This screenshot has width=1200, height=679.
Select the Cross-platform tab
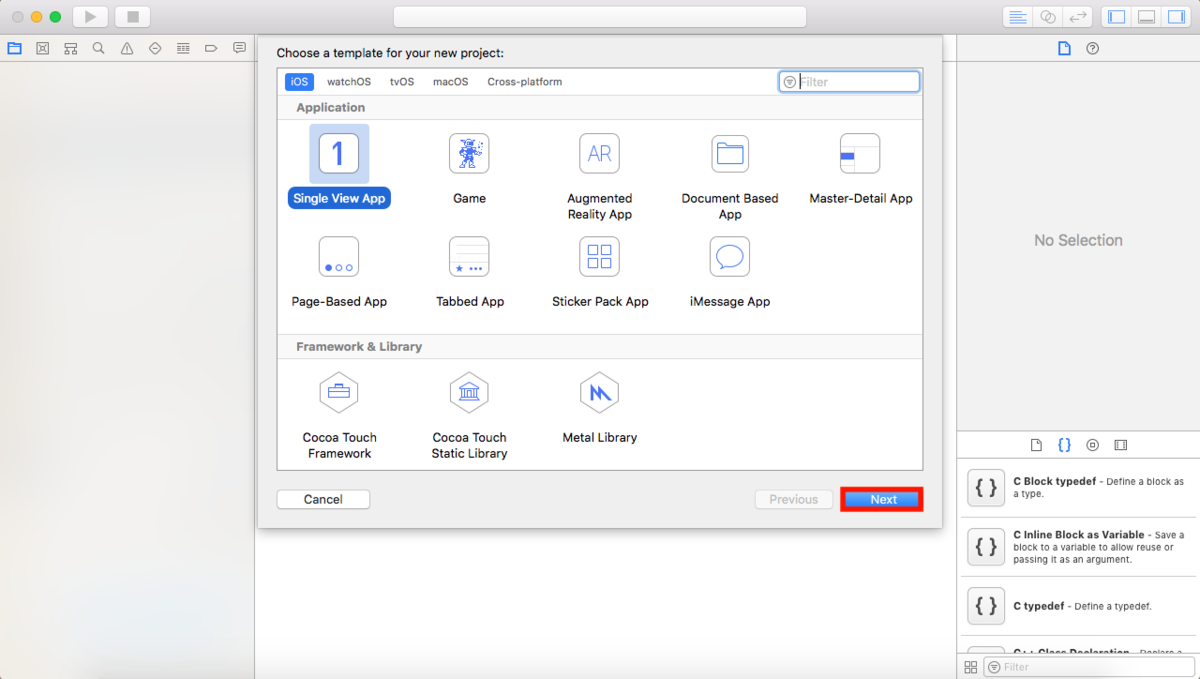click(525, 82)
